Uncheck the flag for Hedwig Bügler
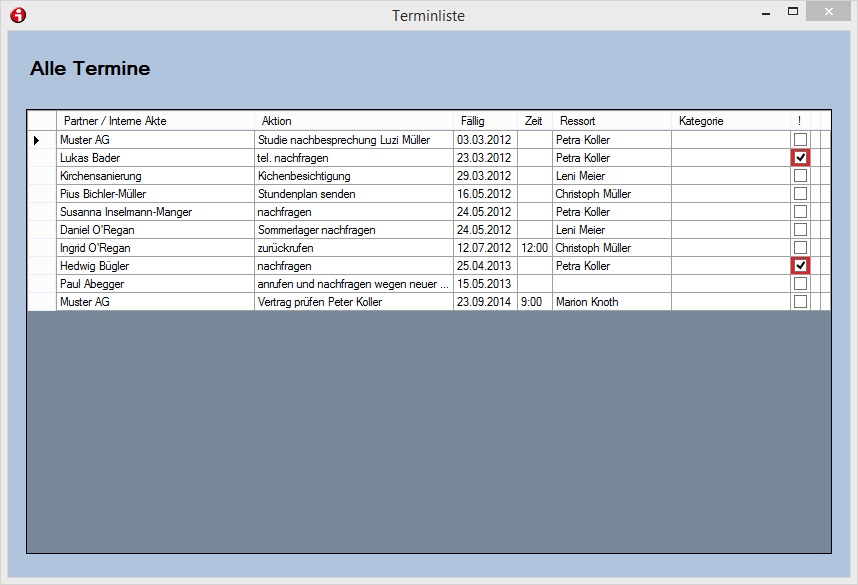 [x=800, y=266]
